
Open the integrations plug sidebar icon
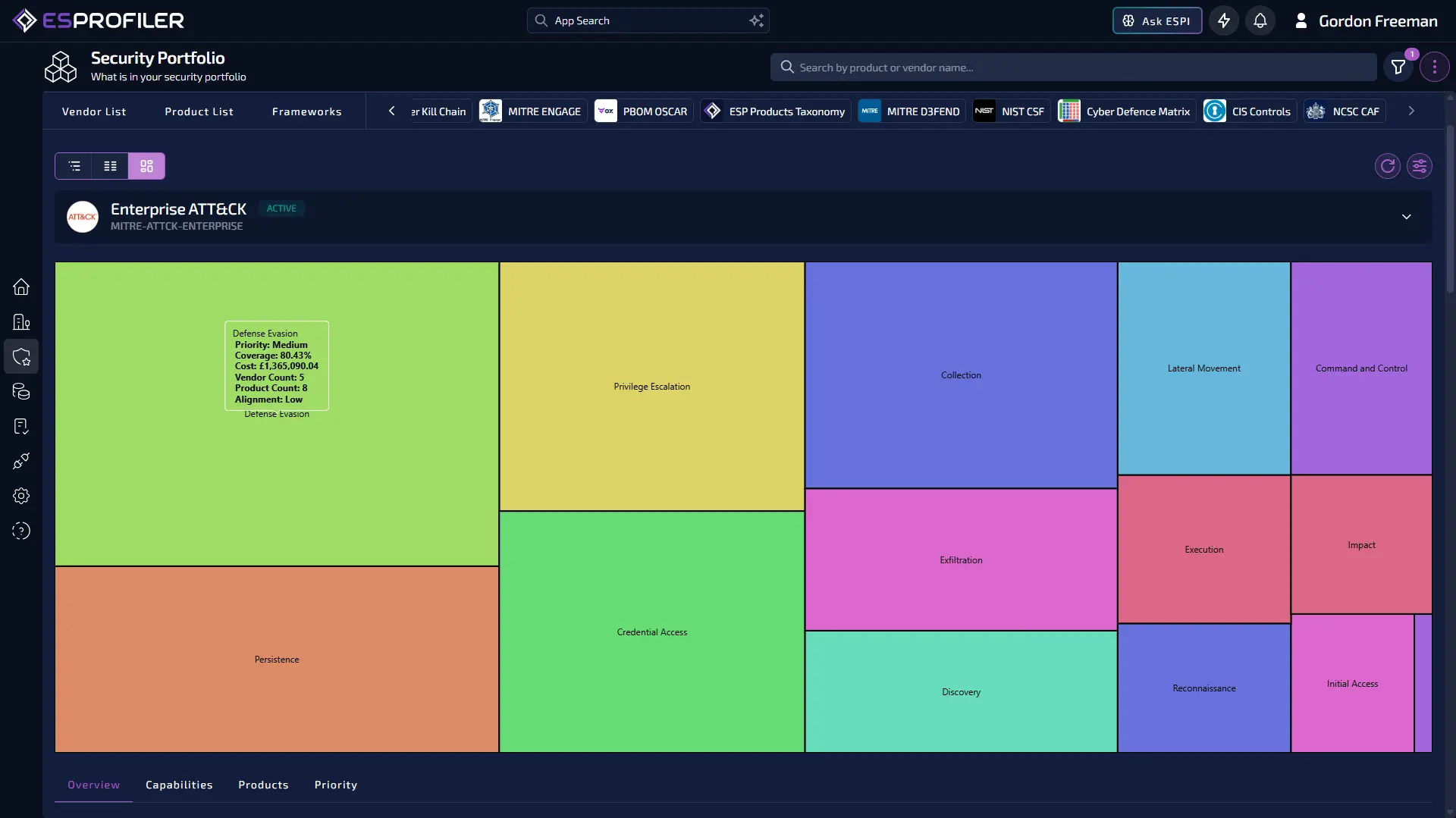click(x=21, y=461)
